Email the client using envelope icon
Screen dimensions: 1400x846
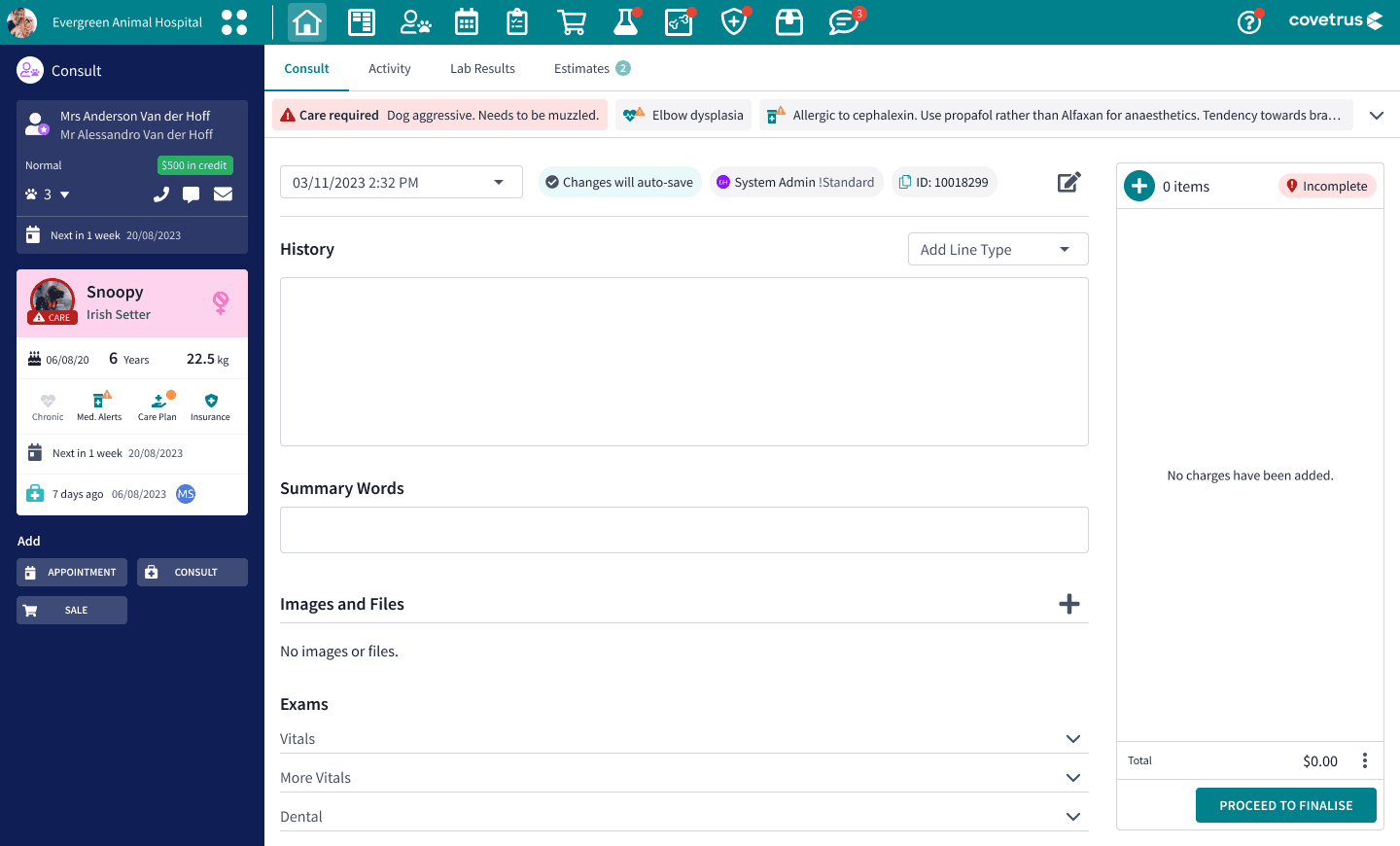(223, 194)
